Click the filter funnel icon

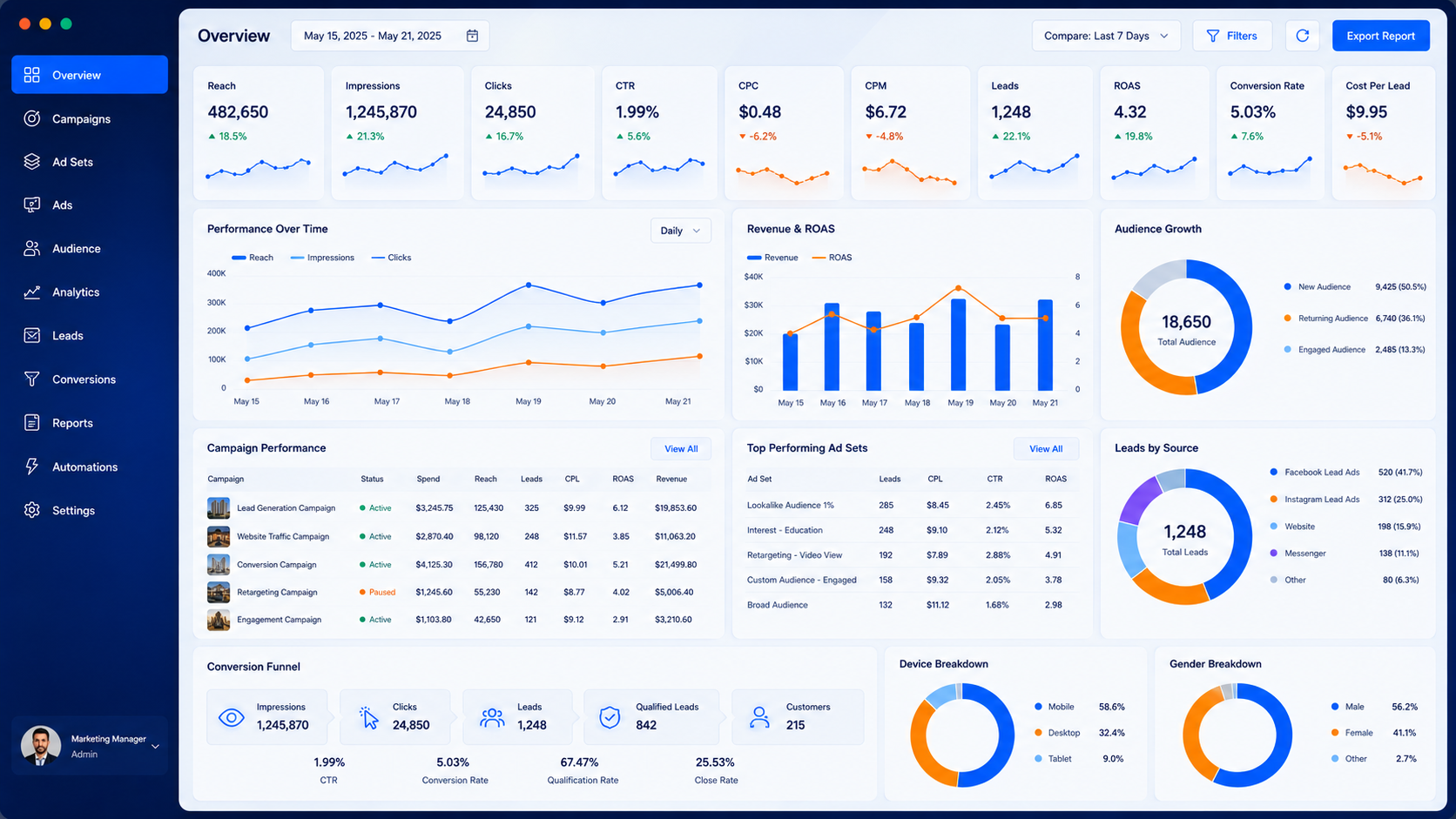1212,36
